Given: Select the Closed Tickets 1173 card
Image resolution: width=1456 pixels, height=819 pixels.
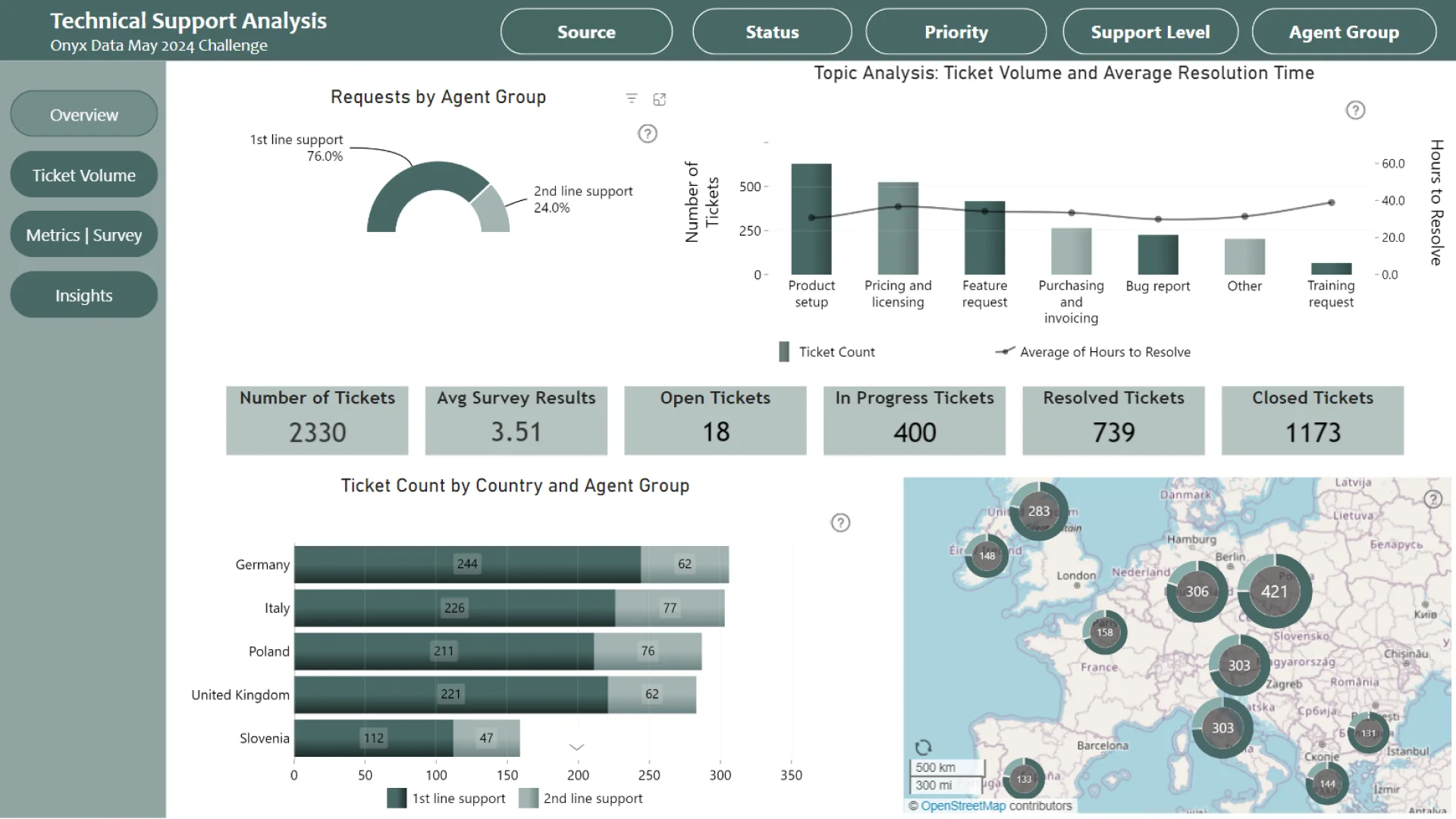Looking at the screenshot, I should point(1313,421).
